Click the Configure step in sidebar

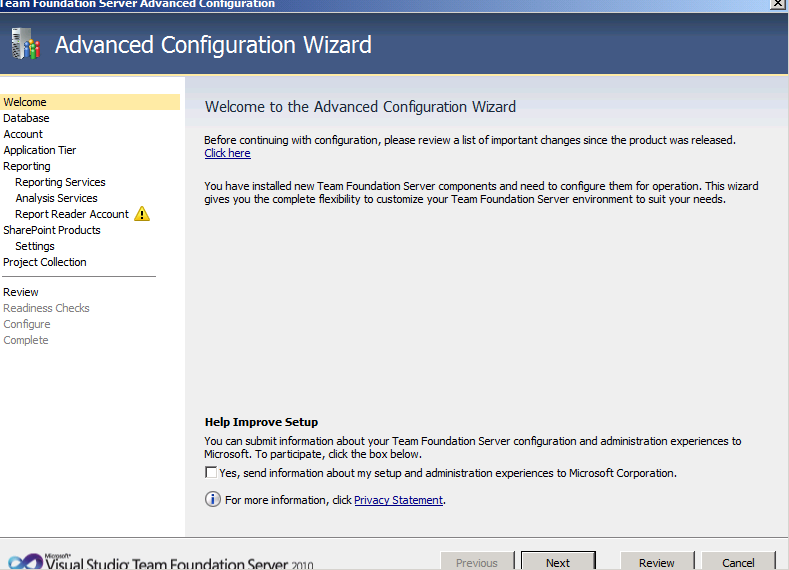point(27,324)
